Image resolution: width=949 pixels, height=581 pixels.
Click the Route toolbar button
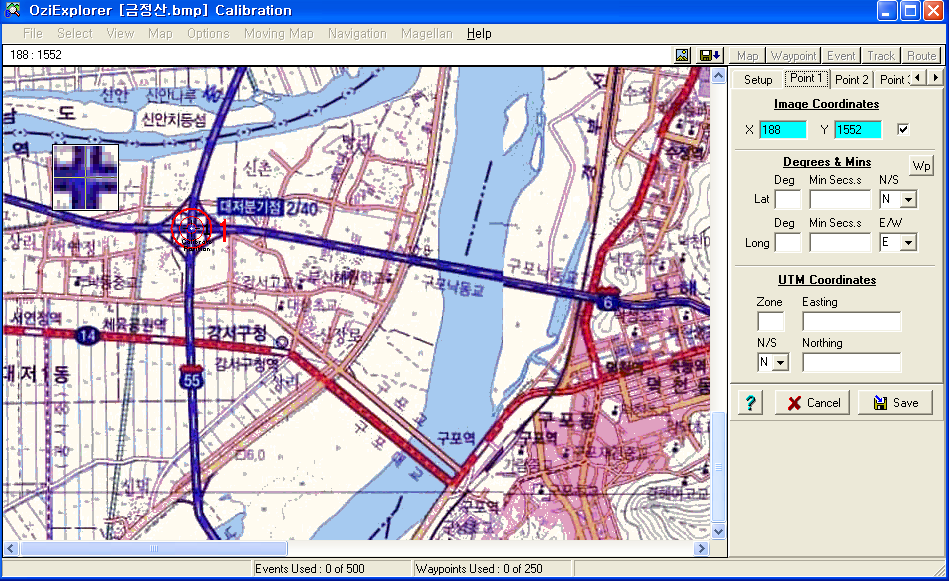(922, 56)
